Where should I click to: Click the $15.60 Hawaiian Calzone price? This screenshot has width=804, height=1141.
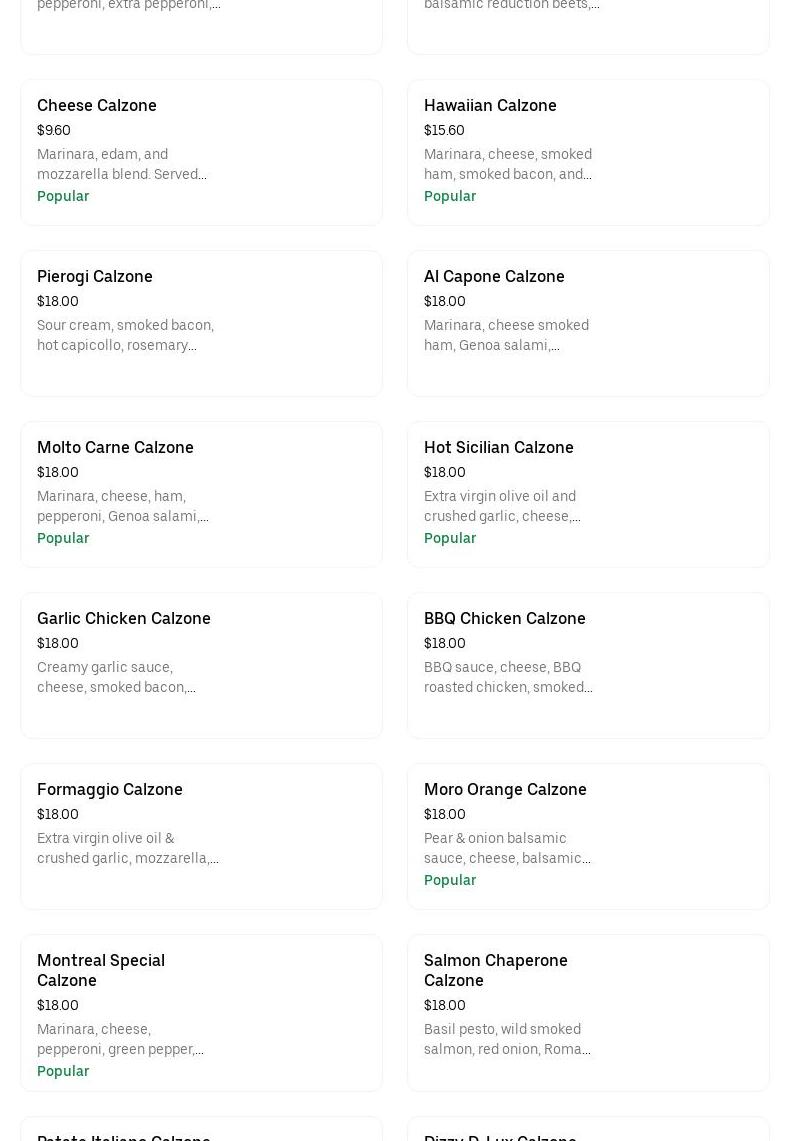(x=444, y=130)
